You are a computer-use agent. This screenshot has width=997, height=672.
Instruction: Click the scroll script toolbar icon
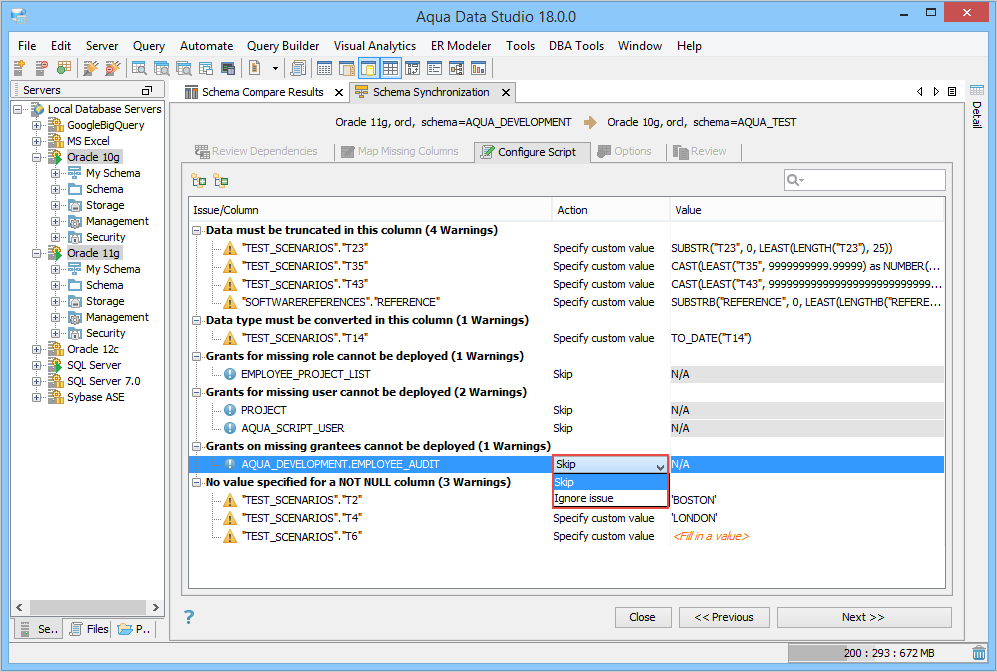tap(298, 68)
